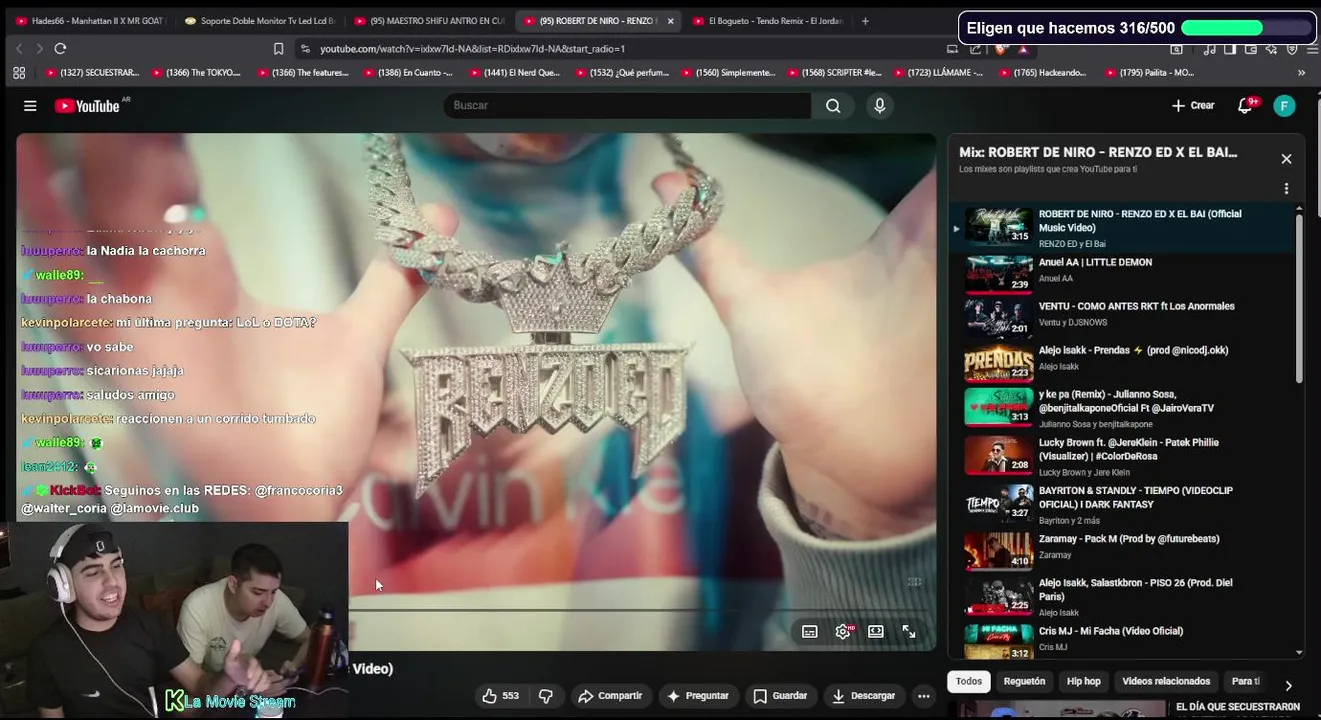
Task: Open the ¿Qué perfum bookmark
Action: click(620, 73)
